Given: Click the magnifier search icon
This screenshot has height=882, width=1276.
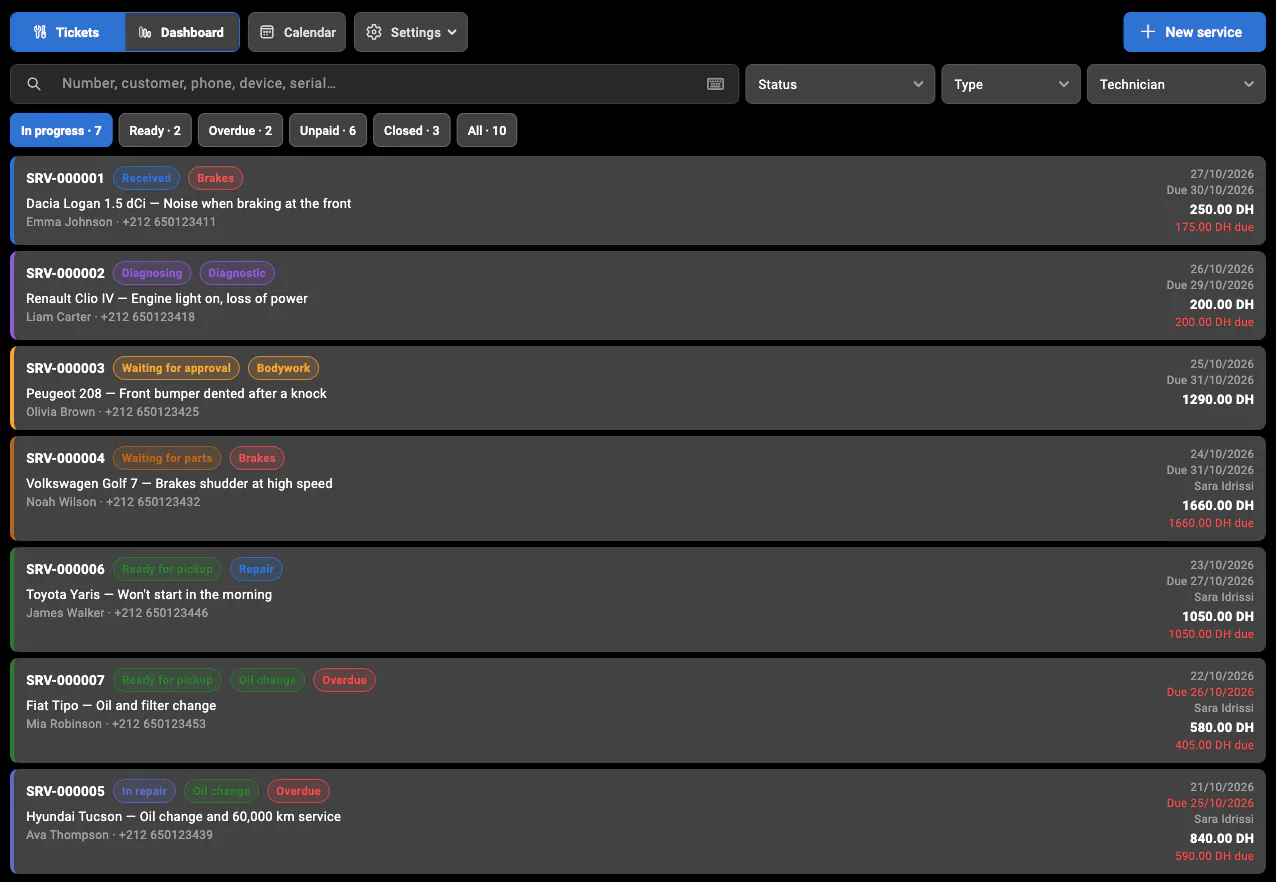Looking at the screenshot, I should [x=34, y=84].
